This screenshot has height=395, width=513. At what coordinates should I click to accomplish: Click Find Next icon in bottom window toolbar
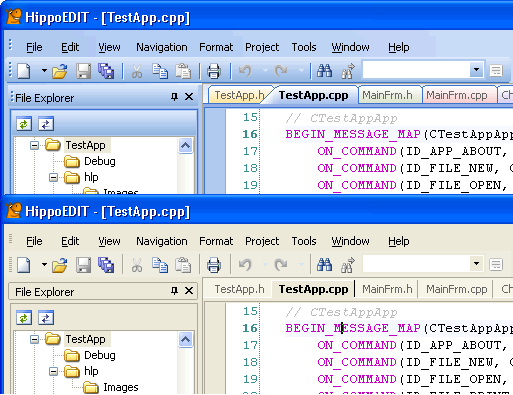(x=348, y=265)
